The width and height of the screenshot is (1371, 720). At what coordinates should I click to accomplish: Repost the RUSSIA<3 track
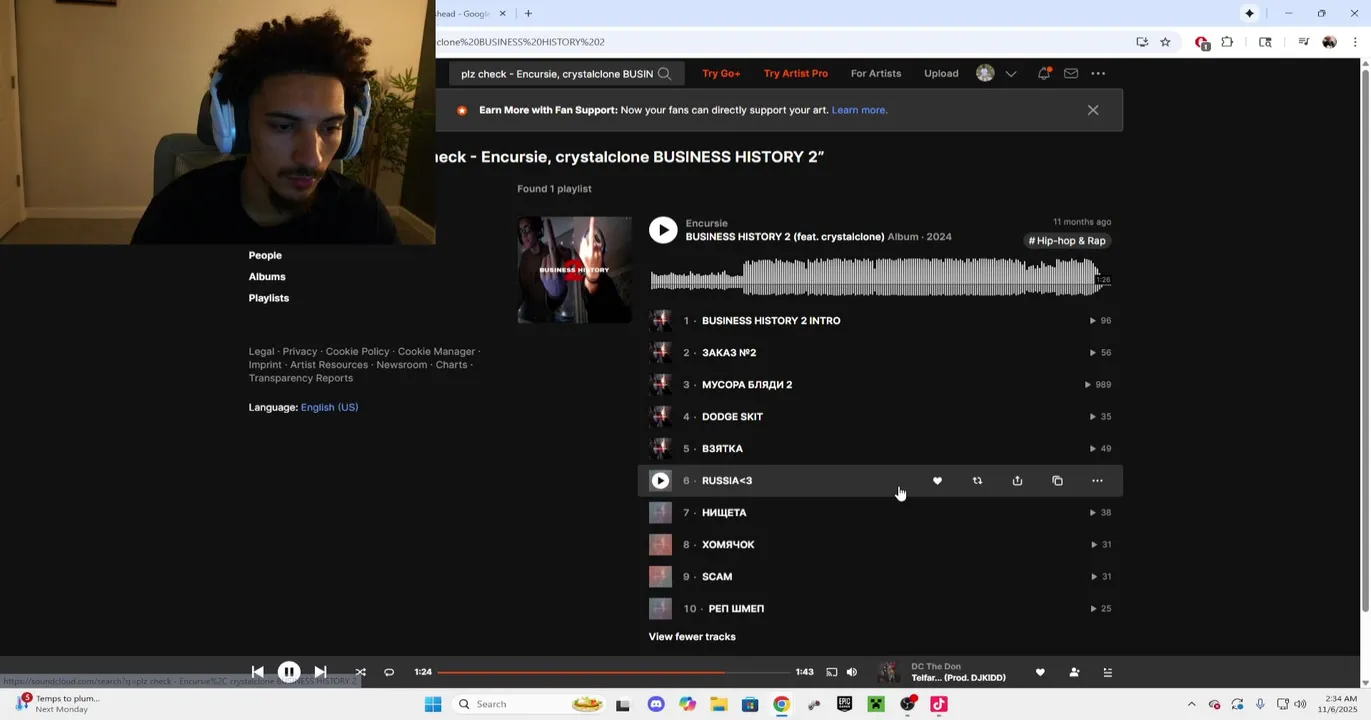(977, 481)
